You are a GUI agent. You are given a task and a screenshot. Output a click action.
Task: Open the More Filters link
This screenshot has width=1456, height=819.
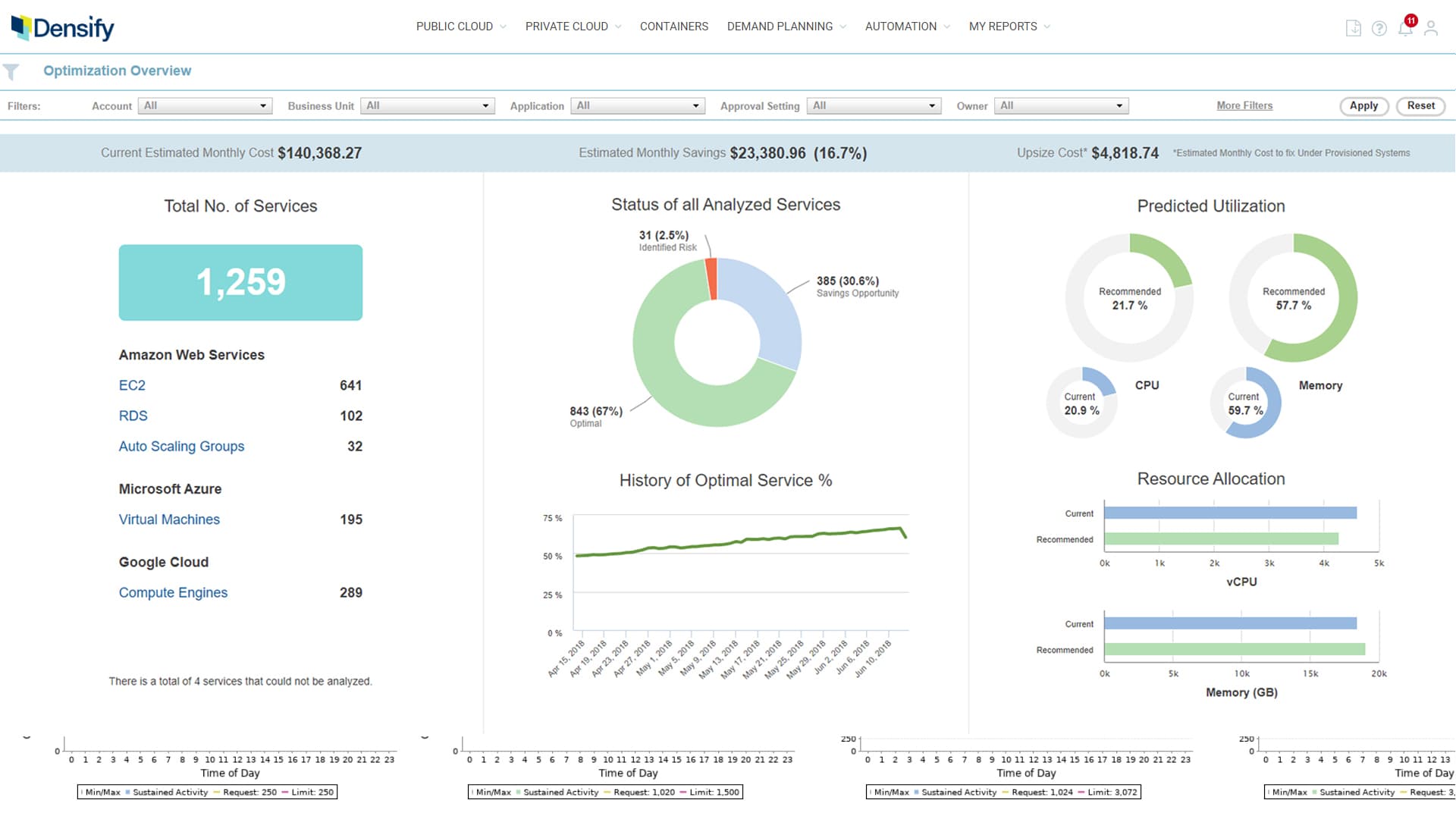1244,106
